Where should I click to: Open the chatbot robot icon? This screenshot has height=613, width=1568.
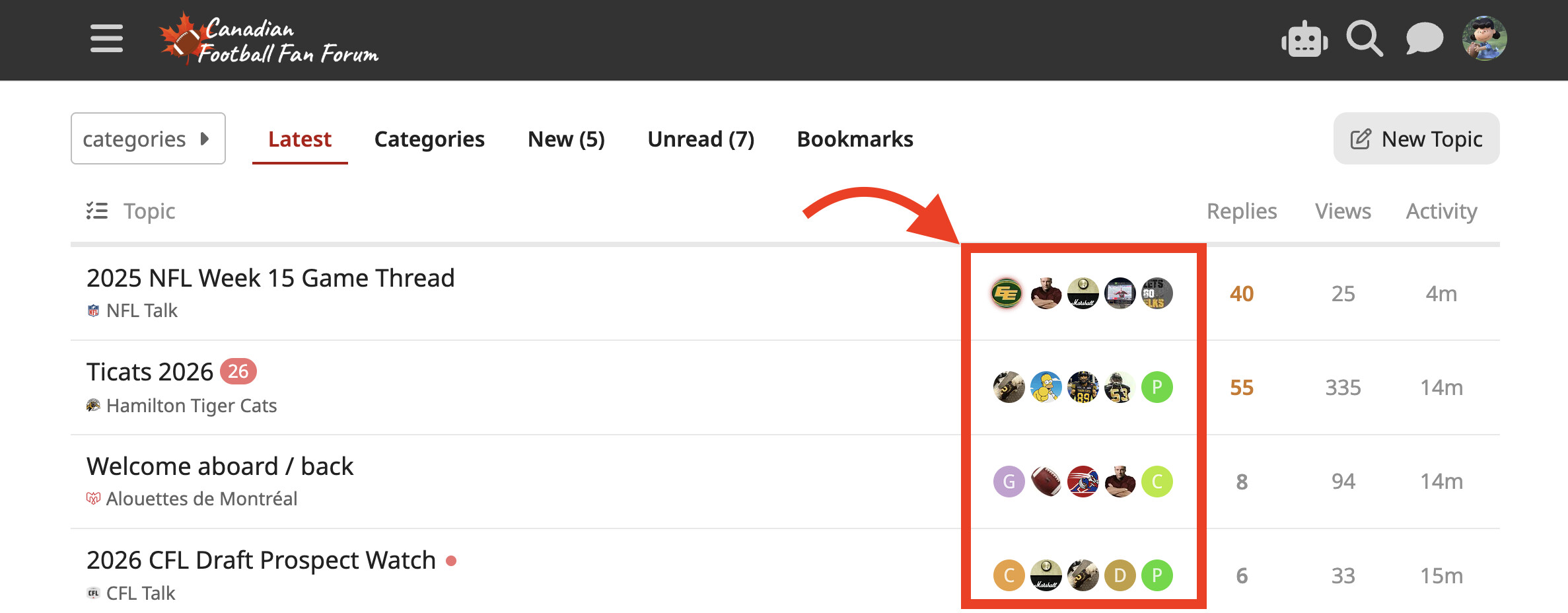pos(1304,40)
